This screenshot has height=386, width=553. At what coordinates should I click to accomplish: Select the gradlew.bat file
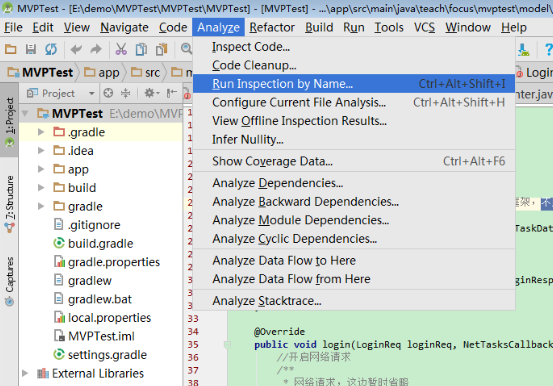[93, 299]
